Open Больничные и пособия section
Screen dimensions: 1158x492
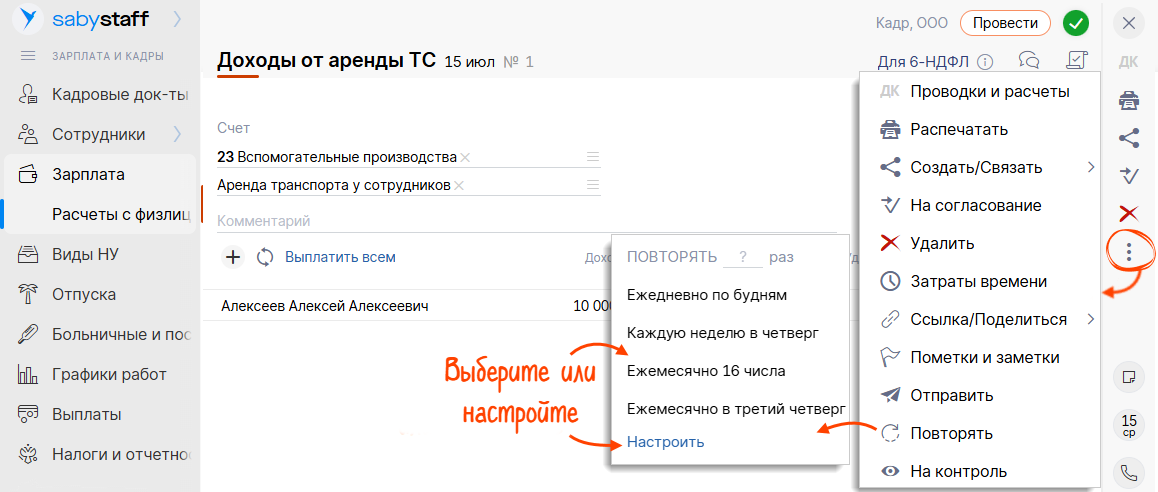(x=122, y=334)
